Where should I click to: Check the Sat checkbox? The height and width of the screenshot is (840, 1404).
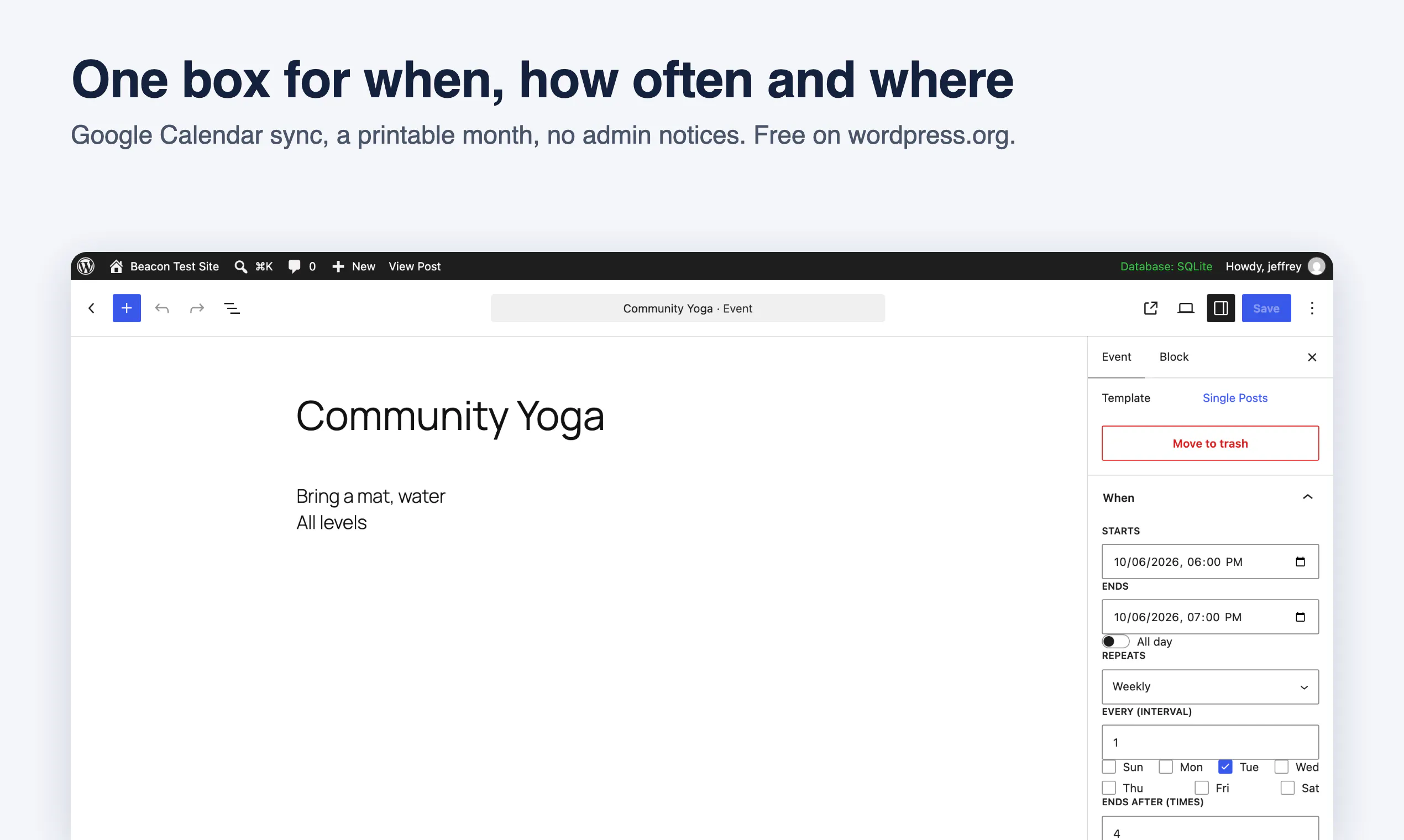(1288, 788)
